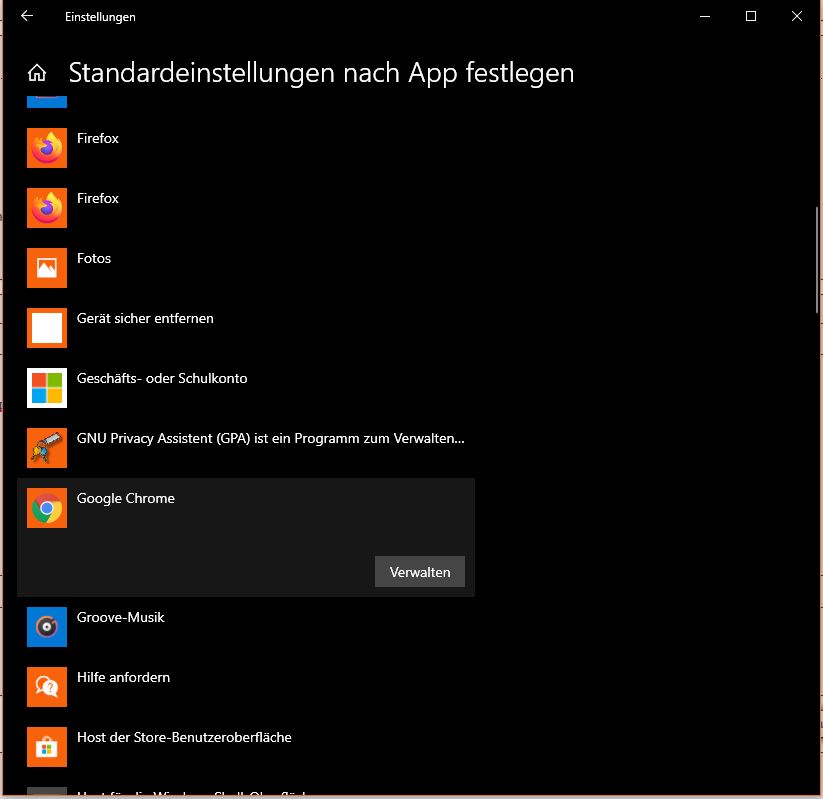Viewport: 823px width, 799px height.
Task: Select the Hilfe anfordern text label
Action: pyautogui.click(x=123, y=677)
